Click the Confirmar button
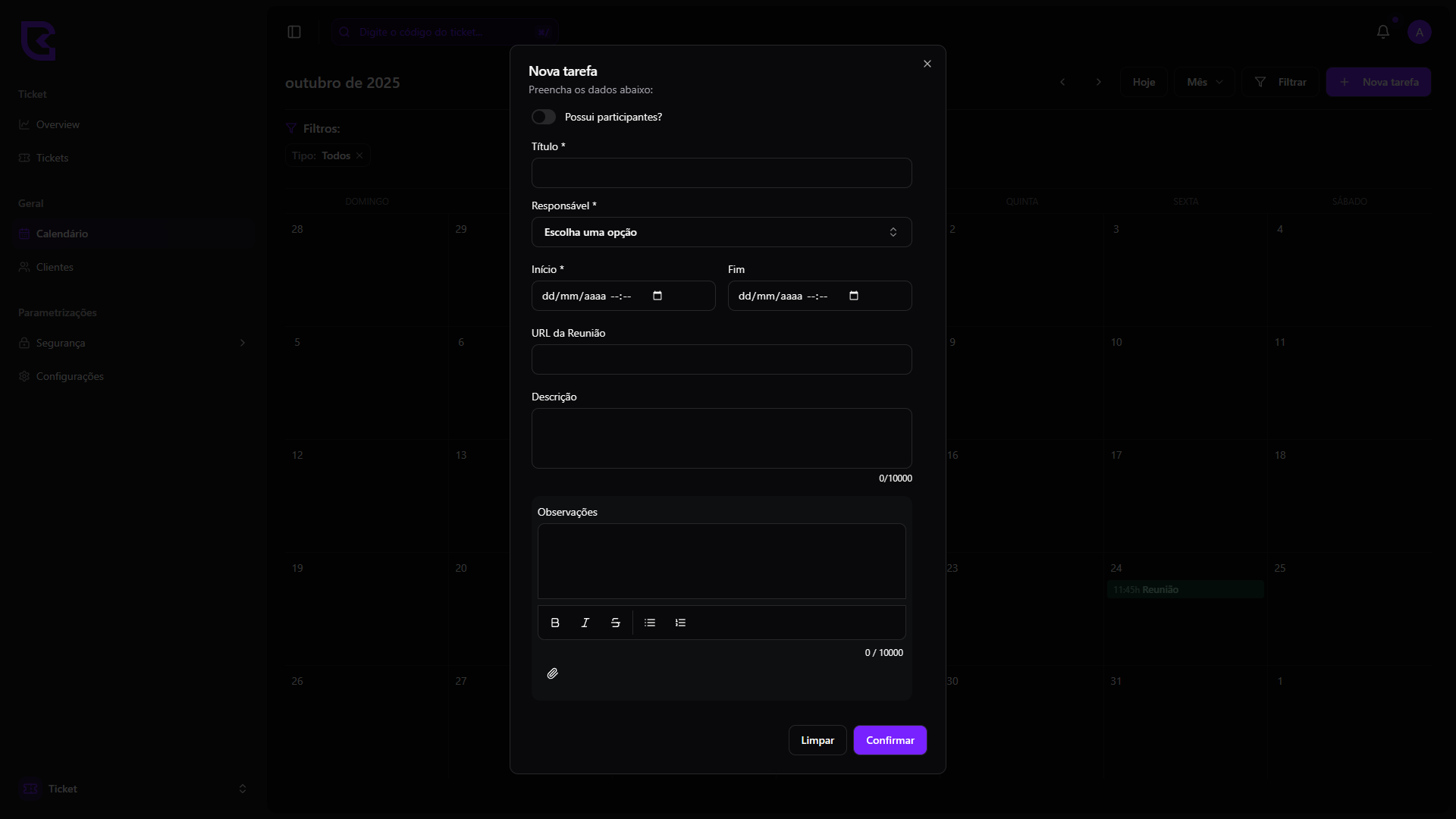 (890, 740)
